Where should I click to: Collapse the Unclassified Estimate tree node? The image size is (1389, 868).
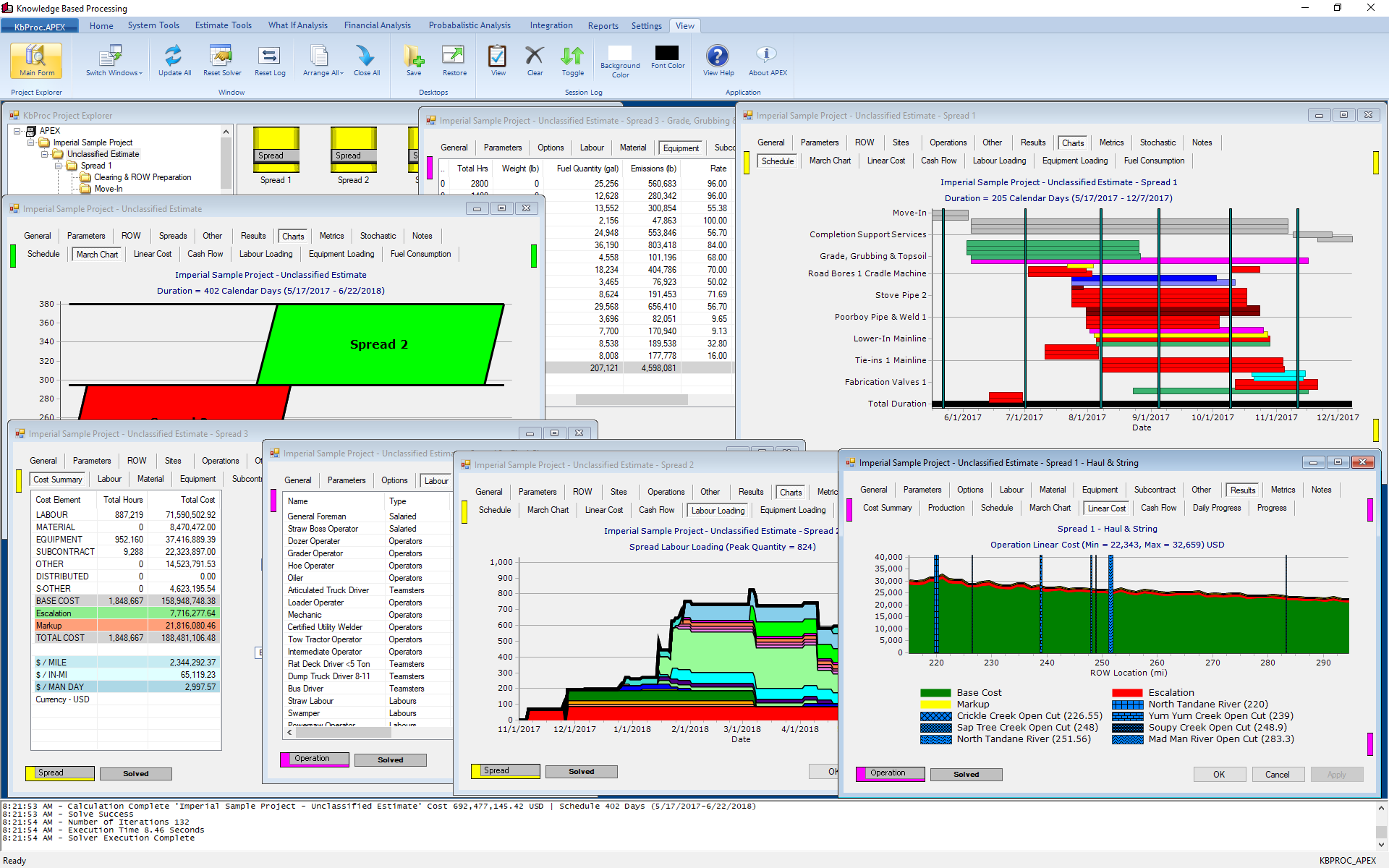point(45,154)
